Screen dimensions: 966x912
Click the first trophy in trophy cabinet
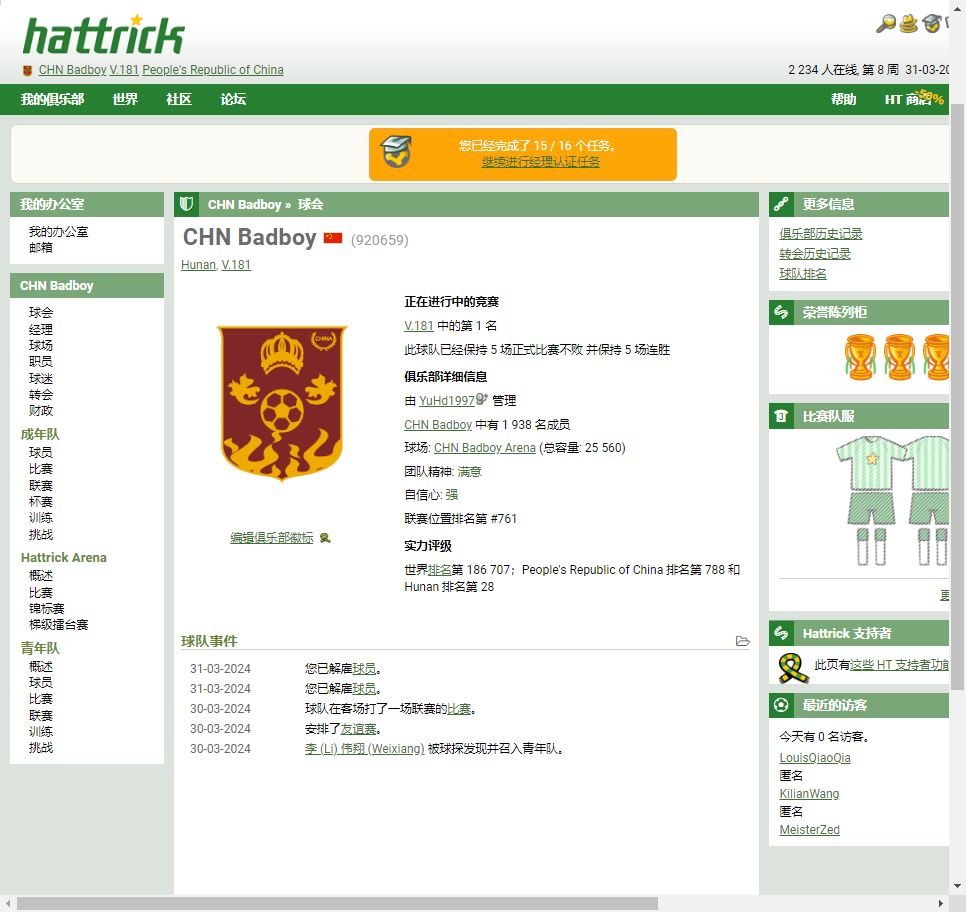860,357
